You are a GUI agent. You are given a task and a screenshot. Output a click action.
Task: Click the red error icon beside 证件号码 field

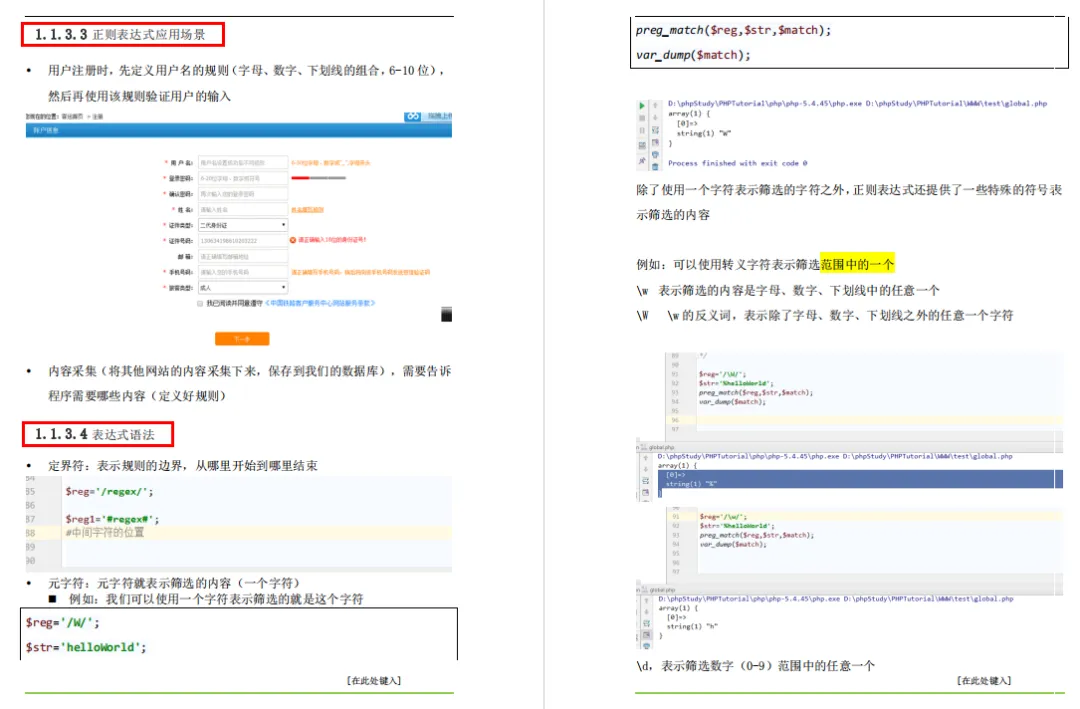[294, 240]
